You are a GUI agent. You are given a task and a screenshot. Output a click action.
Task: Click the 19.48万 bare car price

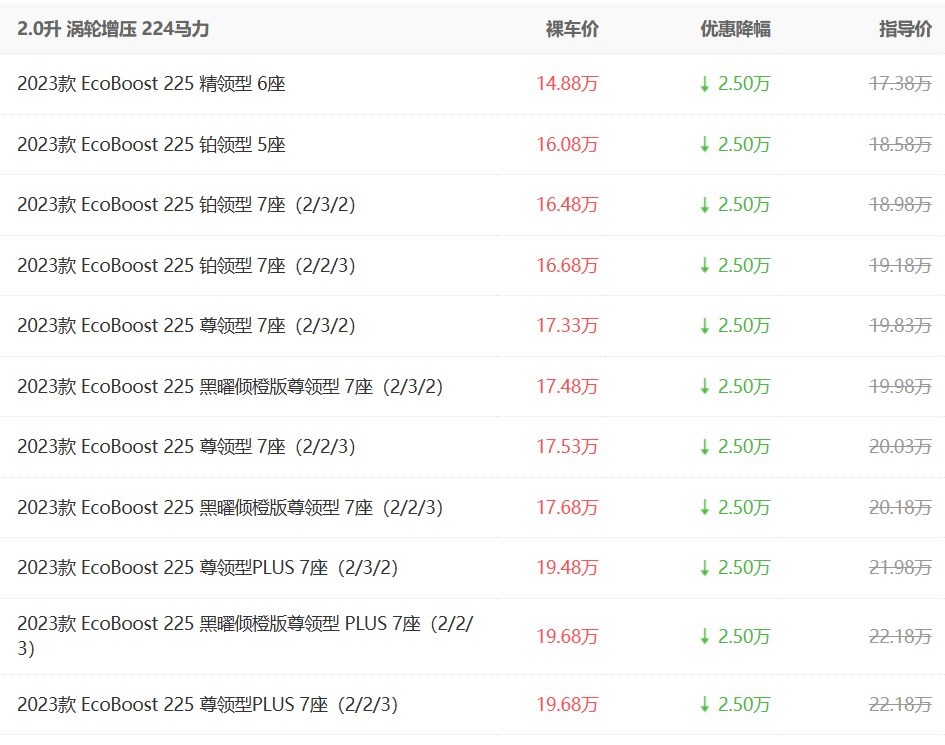[567, 568]
